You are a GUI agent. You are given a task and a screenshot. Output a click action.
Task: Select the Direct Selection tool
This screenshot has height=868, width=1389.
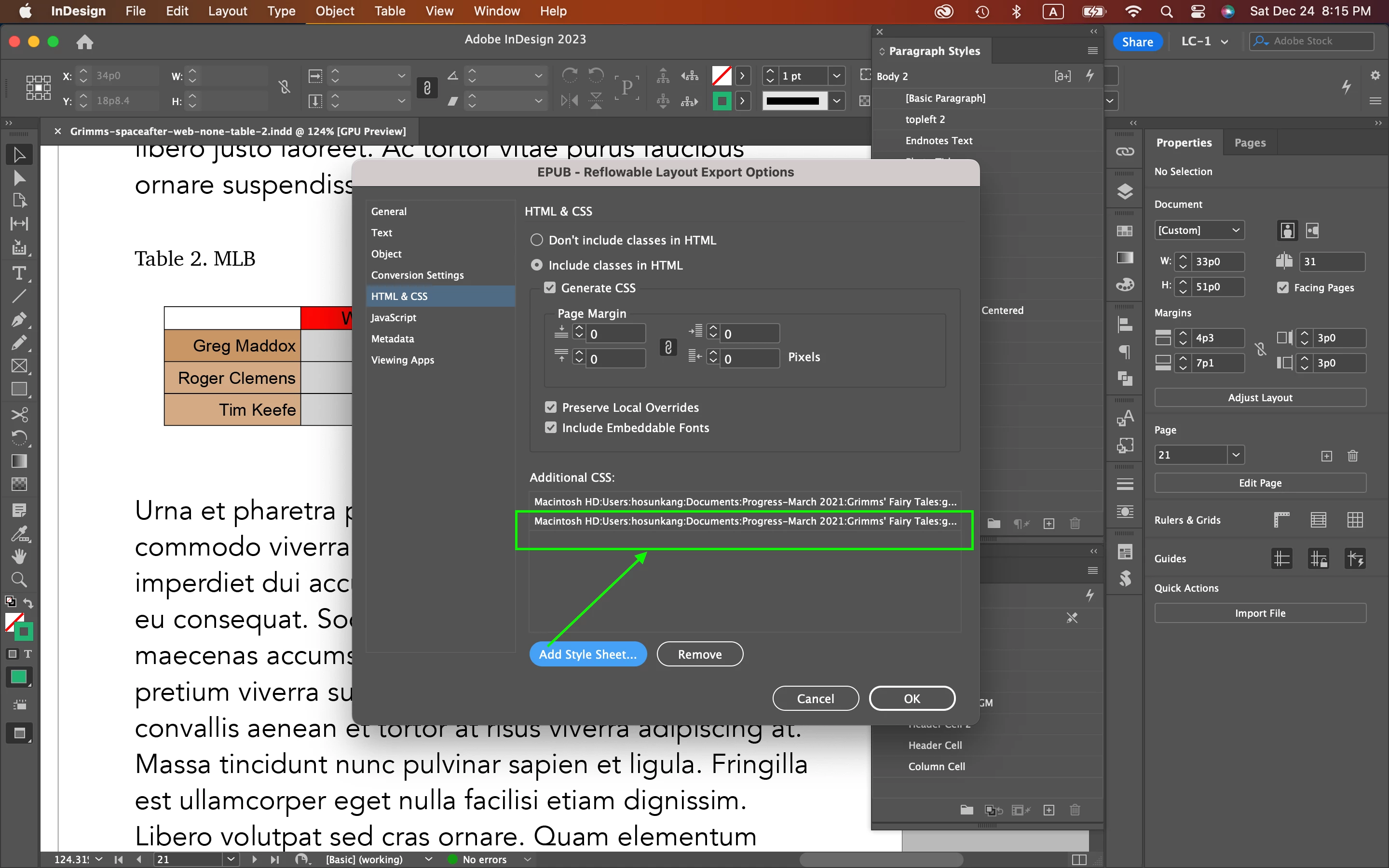point(18,178)
